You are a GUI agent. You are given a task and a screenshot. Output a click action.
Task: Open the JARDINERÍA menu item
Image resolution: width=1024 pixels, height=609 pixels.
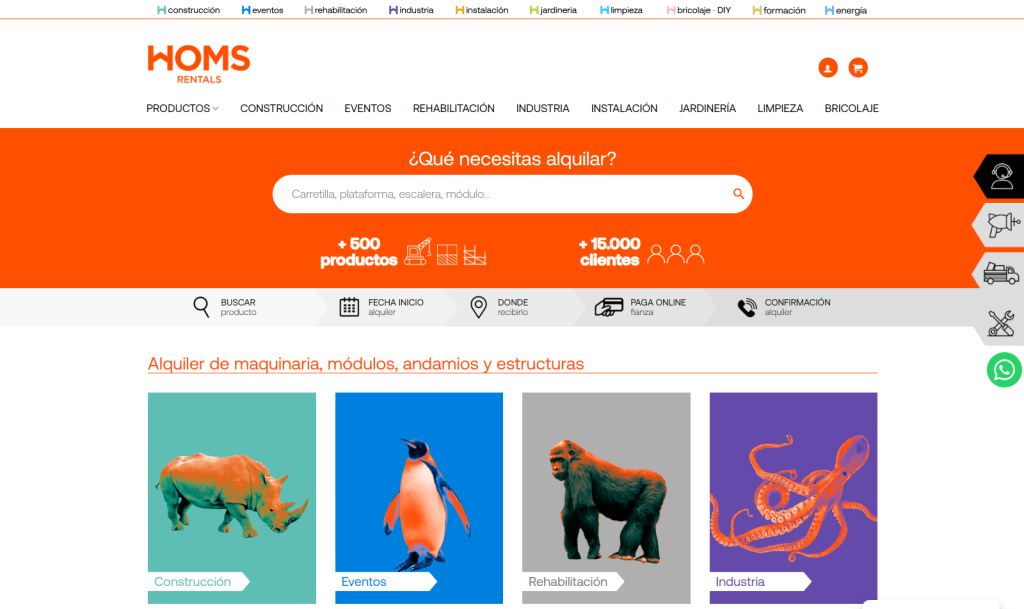707,108
